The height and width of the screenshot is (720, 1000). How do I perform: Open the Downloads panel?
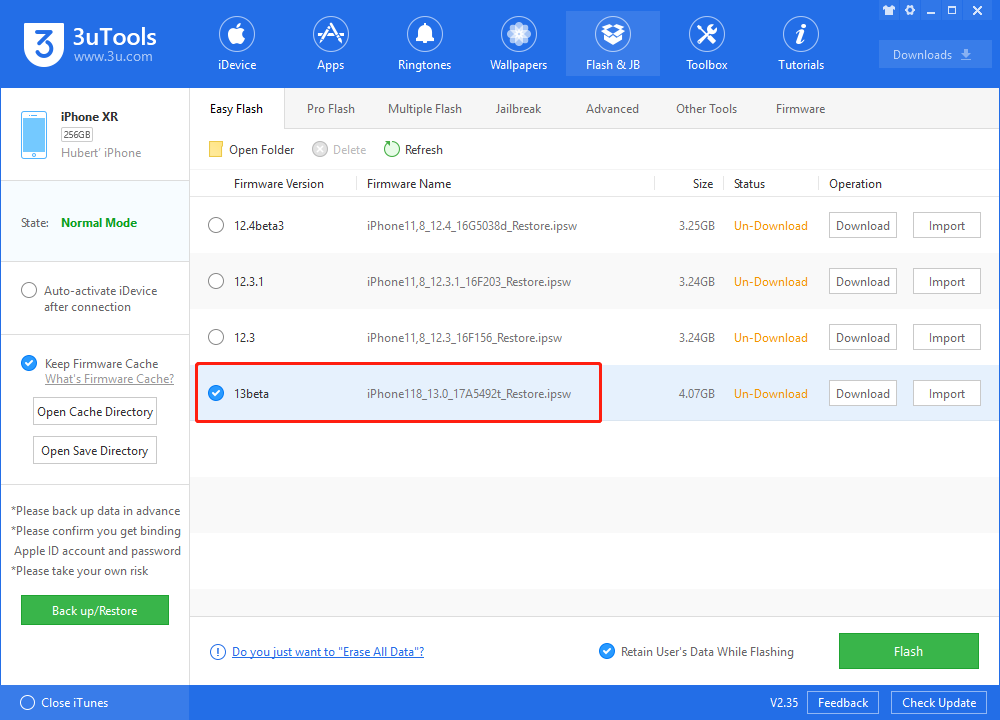934,55
